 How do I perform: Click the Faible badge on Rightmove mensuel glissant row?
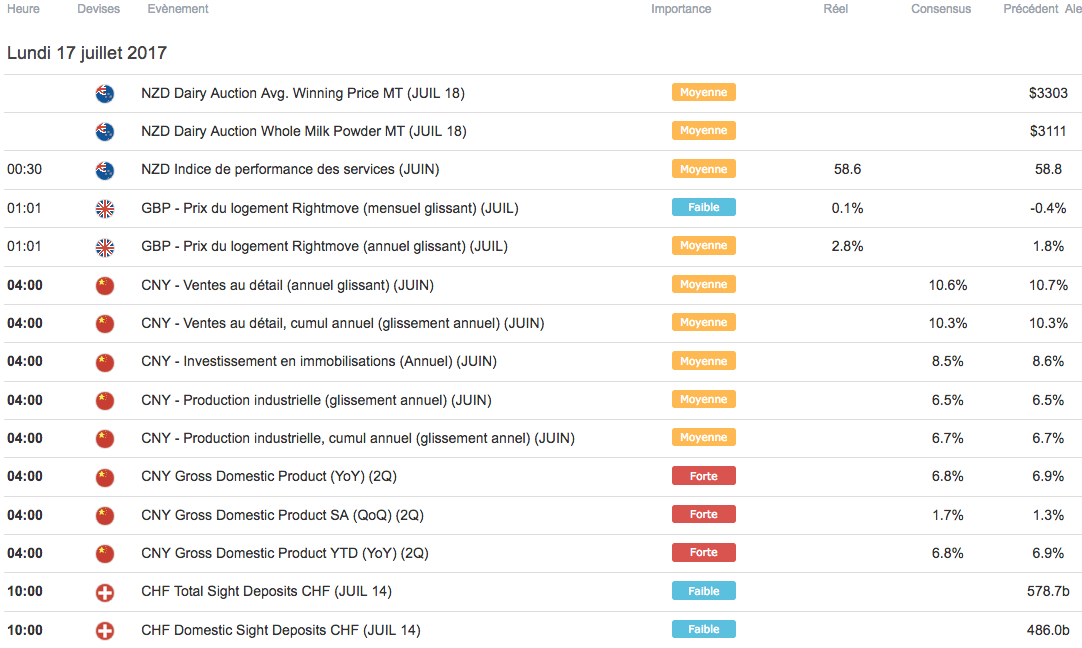click(703, 208)
